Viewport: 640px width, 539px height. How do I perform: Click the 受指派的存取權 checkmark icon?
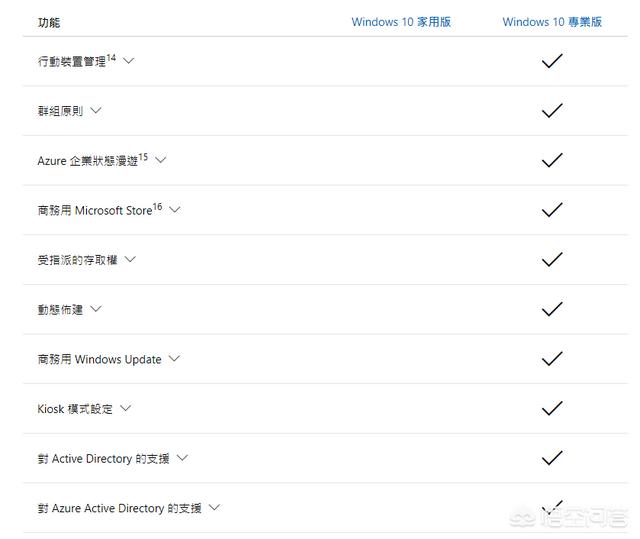point(552,259)
